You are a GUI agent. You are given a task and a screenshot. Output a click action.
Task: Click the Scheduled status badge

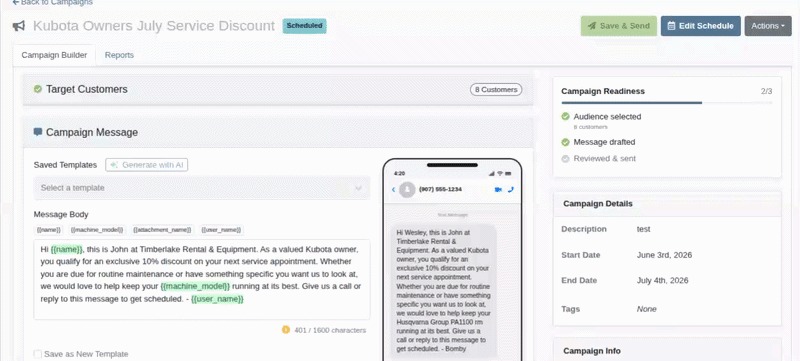pyautogui.click(x=305, y=25)
